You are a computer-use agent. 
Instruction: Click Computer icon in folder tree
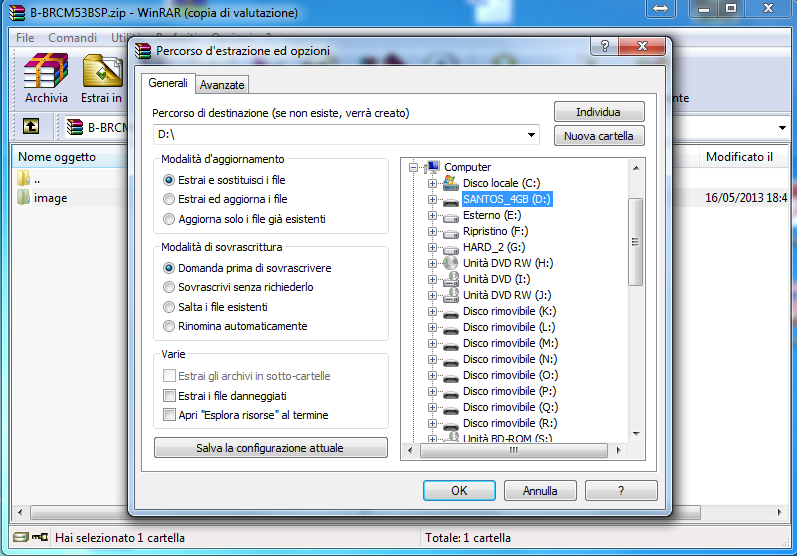pos(432,167)
